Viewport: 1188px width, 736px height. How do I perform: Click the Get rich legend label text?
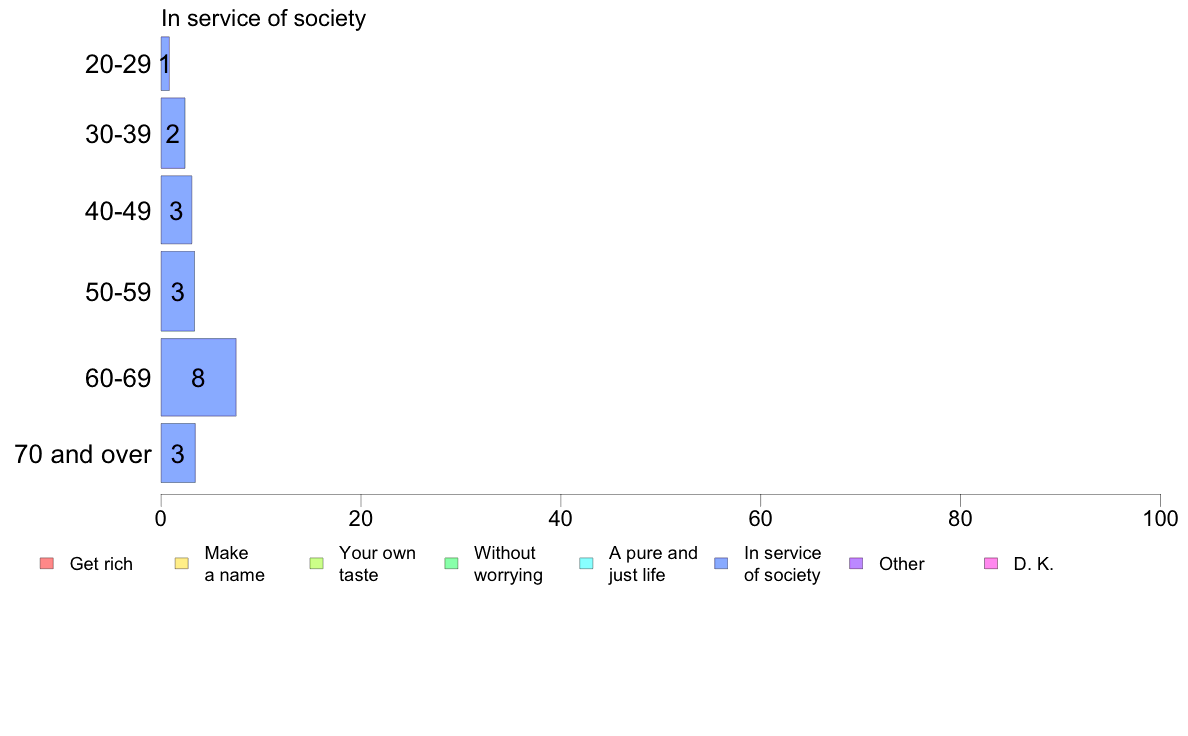click(101, 564)
